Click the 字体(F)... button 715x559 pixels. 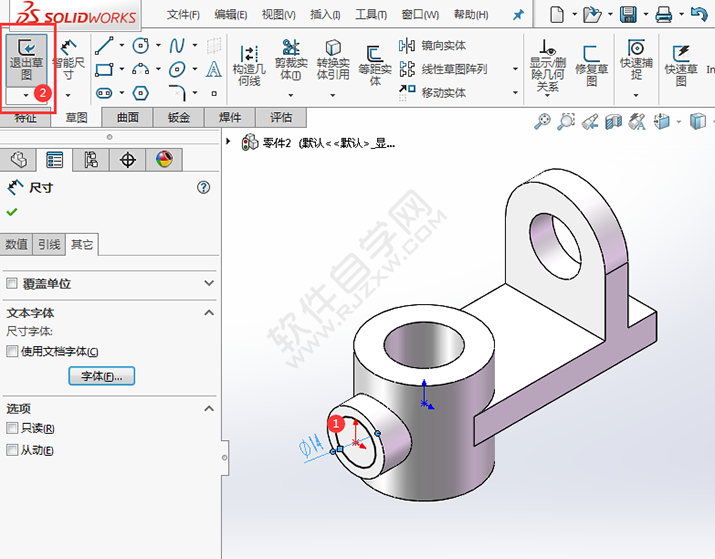tap(102, 376)
